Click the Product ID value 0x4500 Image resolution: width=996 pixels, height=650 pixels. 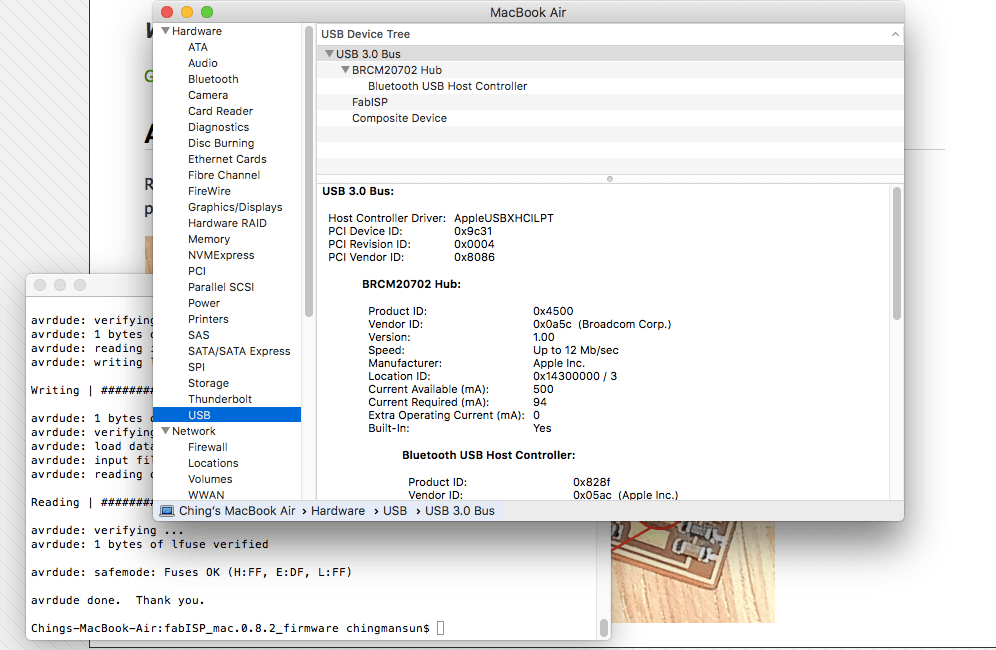click(x=553, y=311)
